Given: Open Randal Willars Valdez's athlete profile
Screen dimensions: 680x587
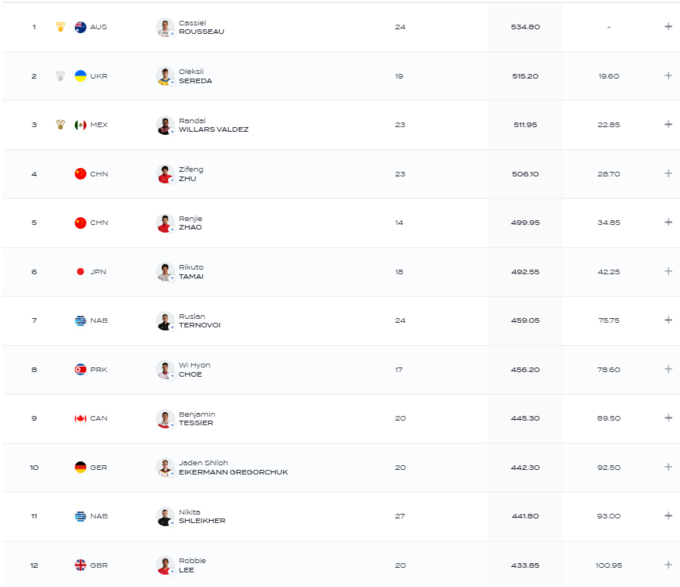Looking at the screenshot, I should pos(213,125).
